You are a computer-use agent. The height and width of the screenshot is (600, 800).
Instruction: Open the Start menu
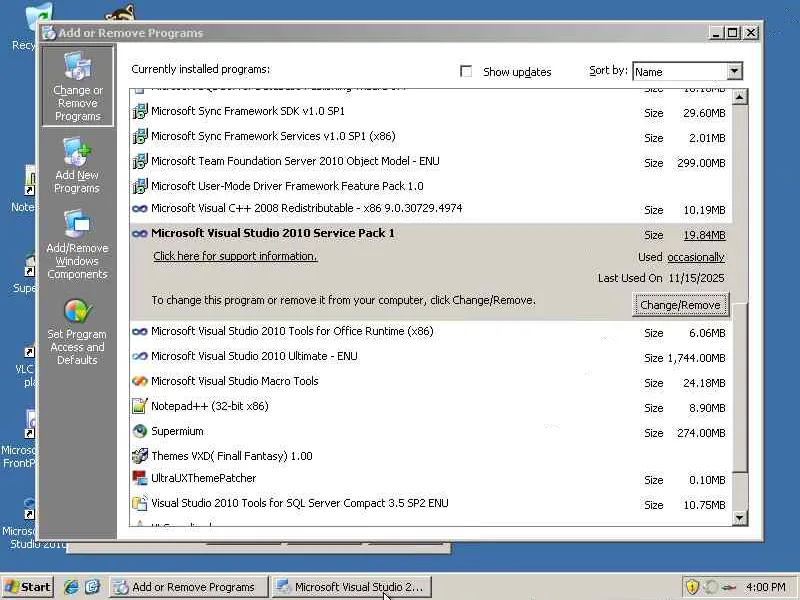point(28,587)
